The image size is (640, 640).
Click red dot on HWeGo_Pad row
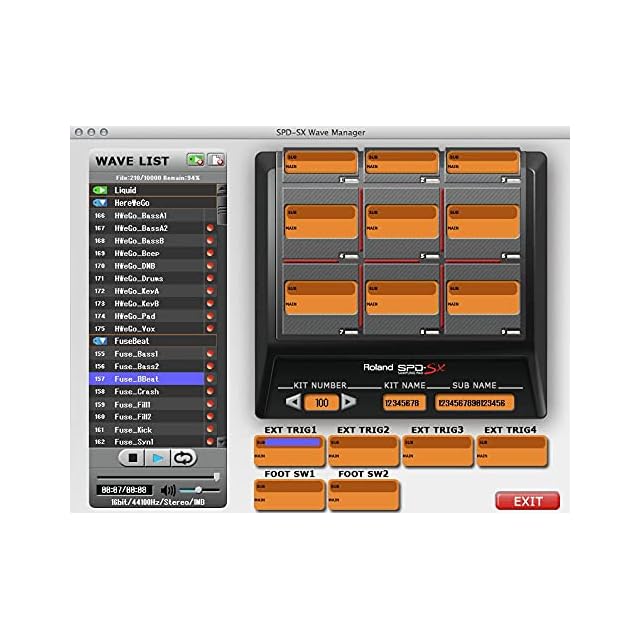pos(210,316)
